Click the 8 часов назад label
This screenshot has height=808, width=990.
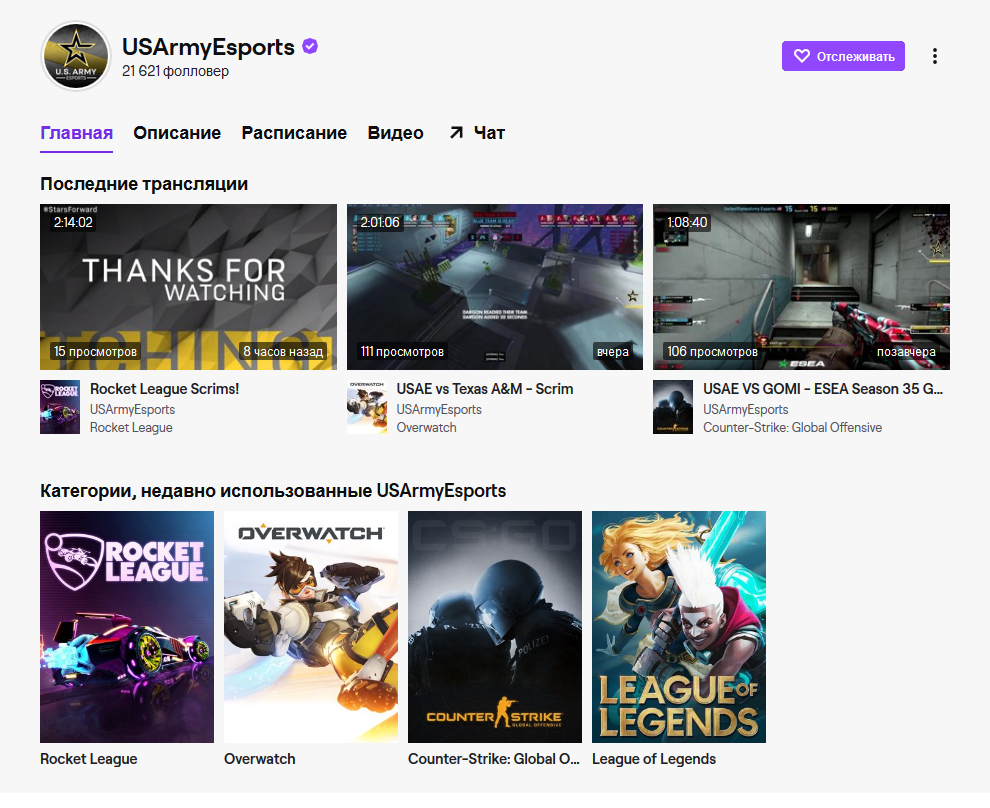click(283, 352)
